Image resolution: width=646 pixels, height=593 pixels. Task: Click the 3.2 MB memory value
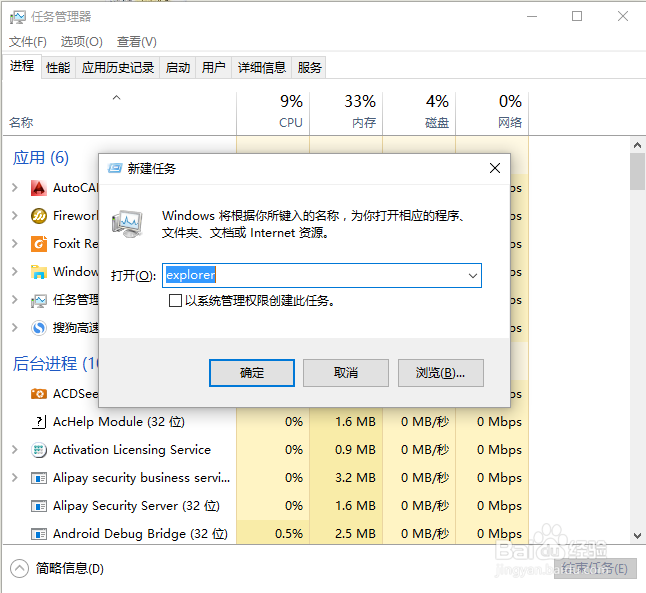[355, 478]
